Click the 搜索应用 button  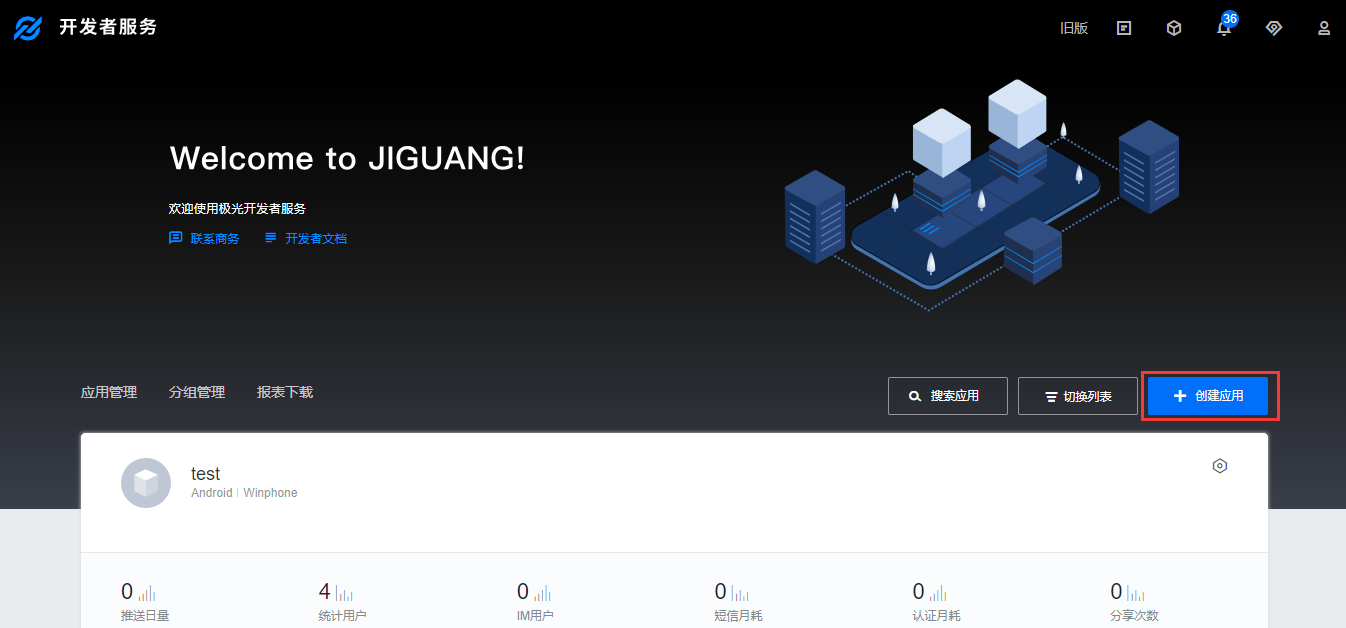click(x=948, y=396)
